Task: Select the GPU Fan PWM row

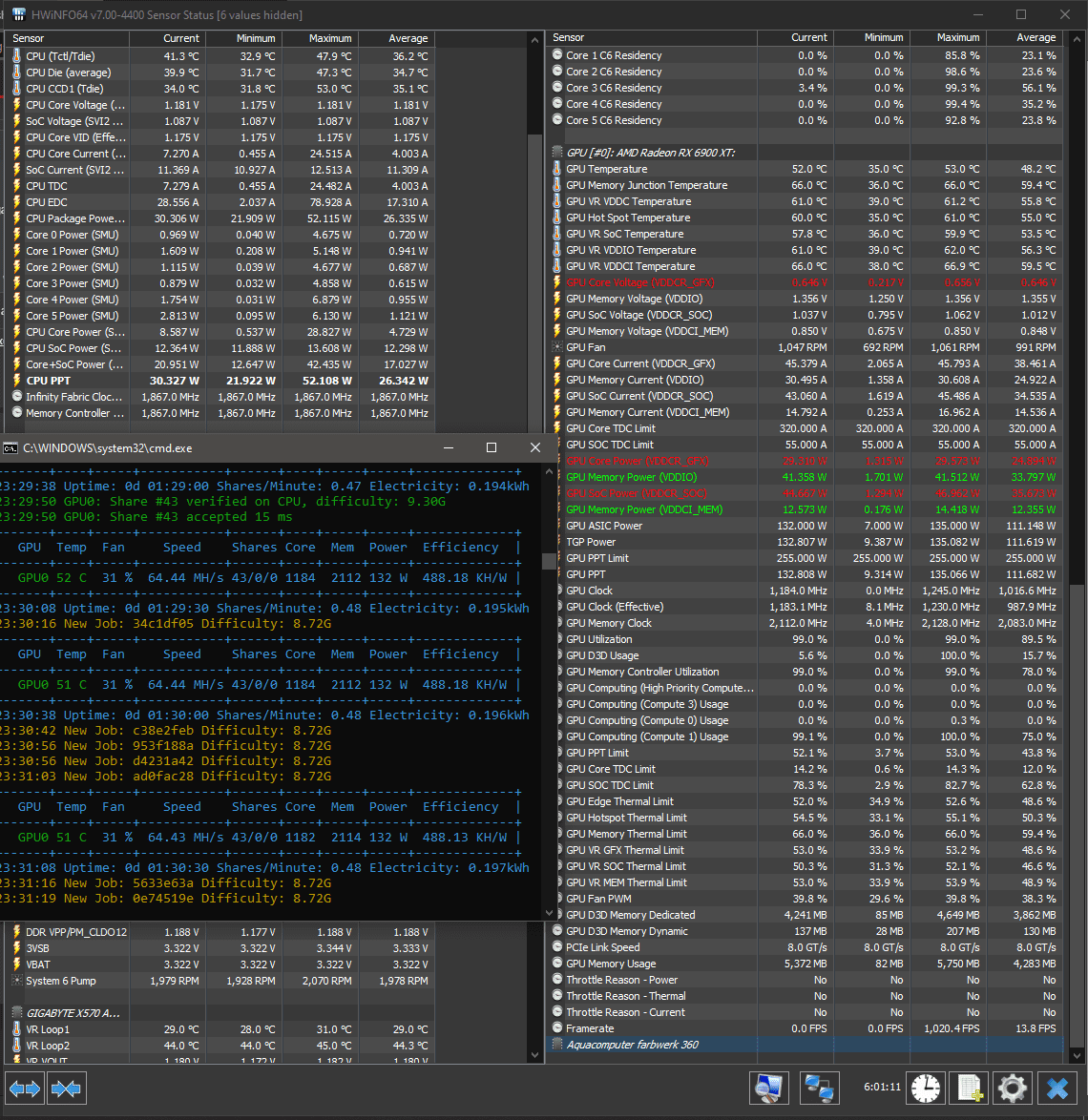Action: pos(806,899)
